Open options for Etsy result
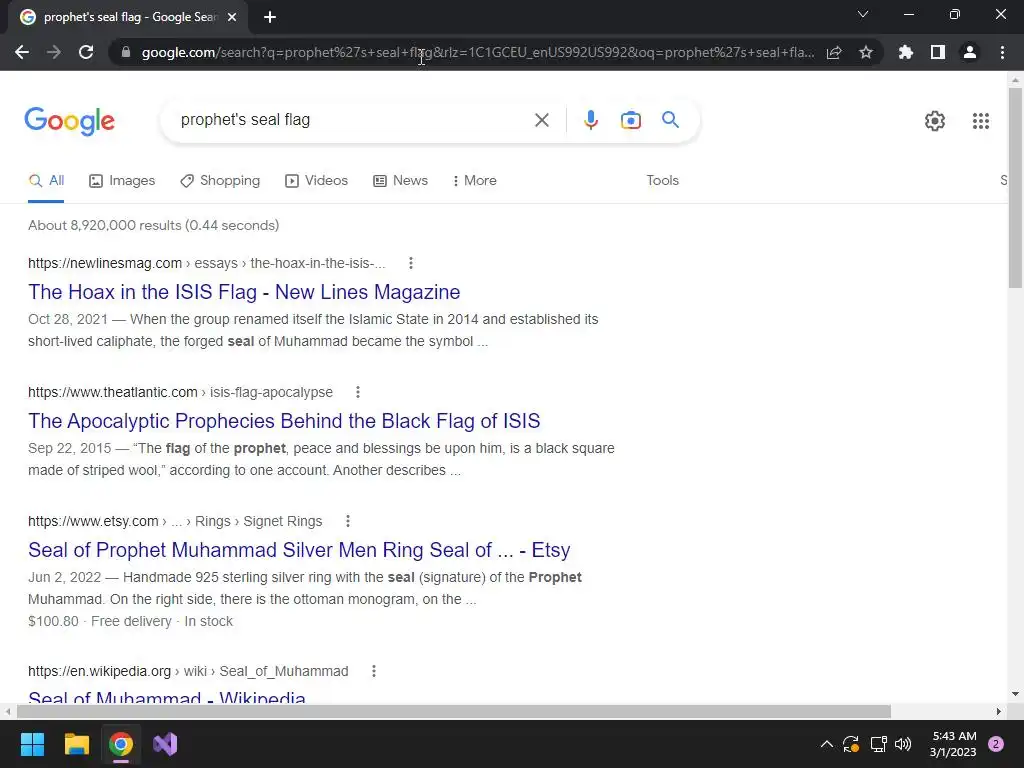The image size is (1024, 768). coord(348,521)
